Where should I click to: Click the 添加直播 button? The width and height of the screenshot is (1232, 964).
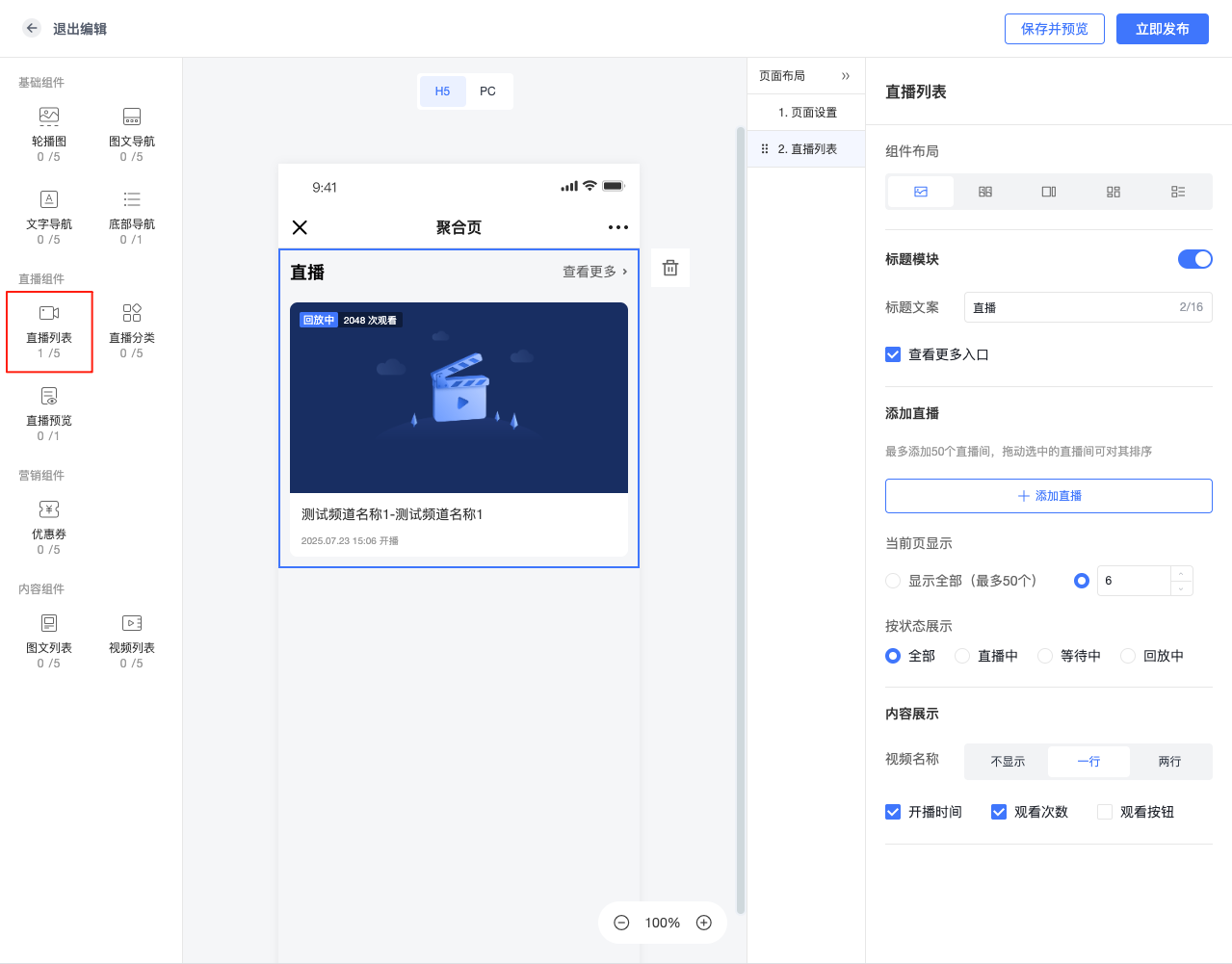1049,496
